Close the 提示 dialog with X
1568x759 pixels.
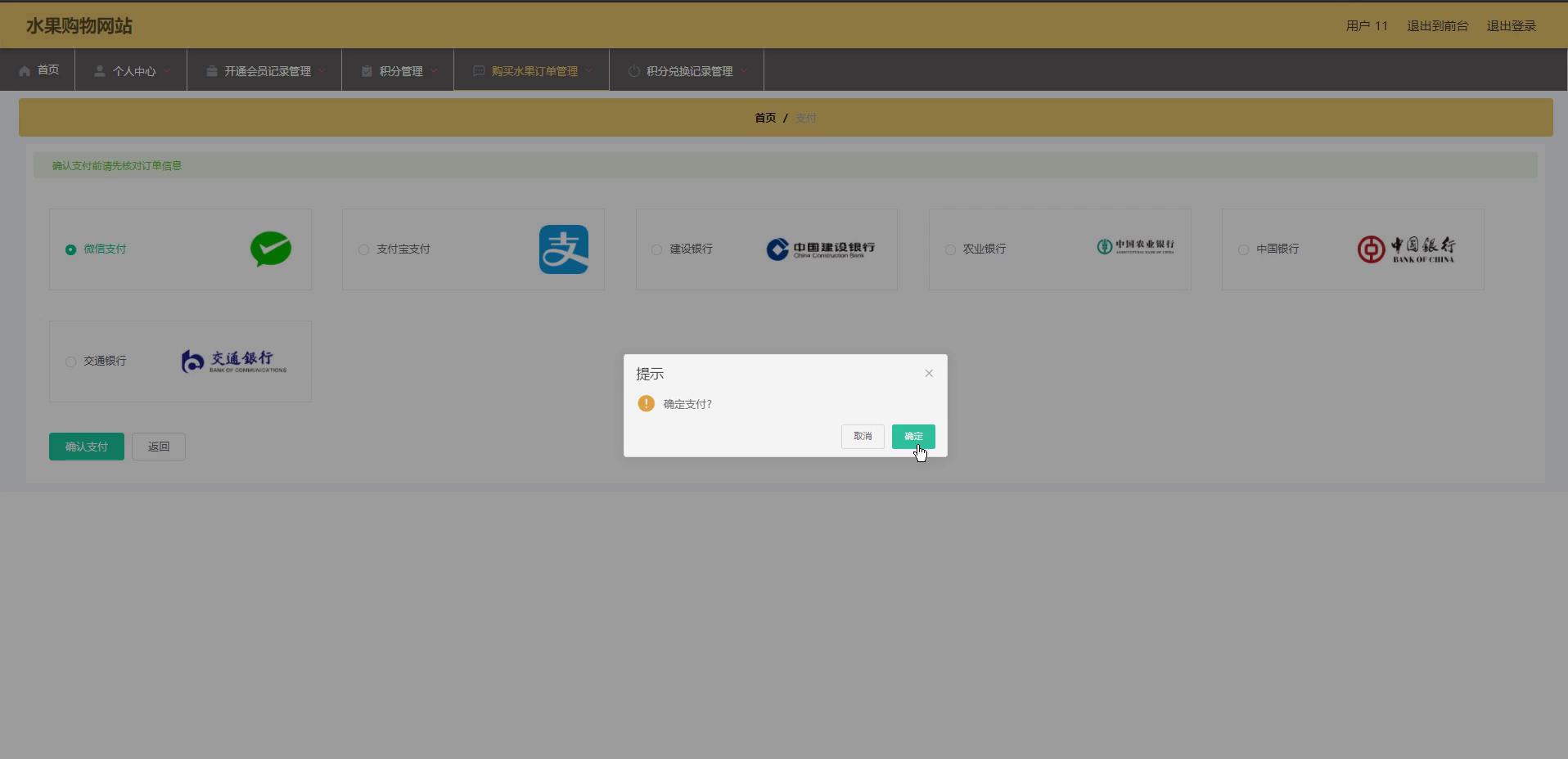point(929,374)
